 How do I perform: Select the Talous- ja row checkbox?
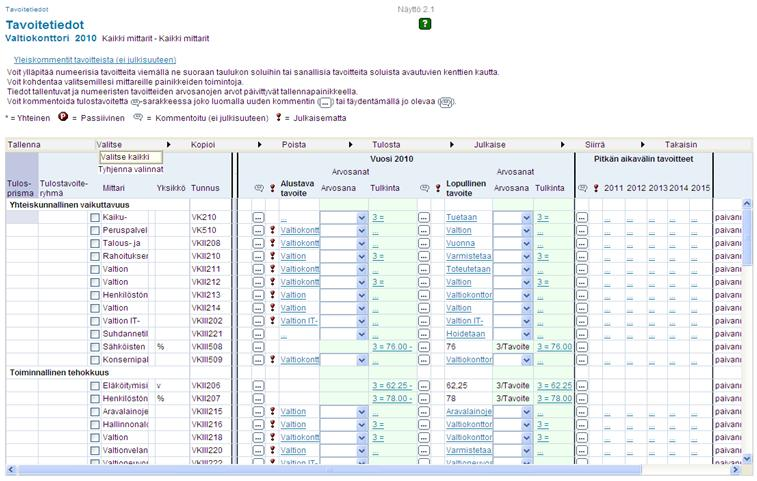95,243
